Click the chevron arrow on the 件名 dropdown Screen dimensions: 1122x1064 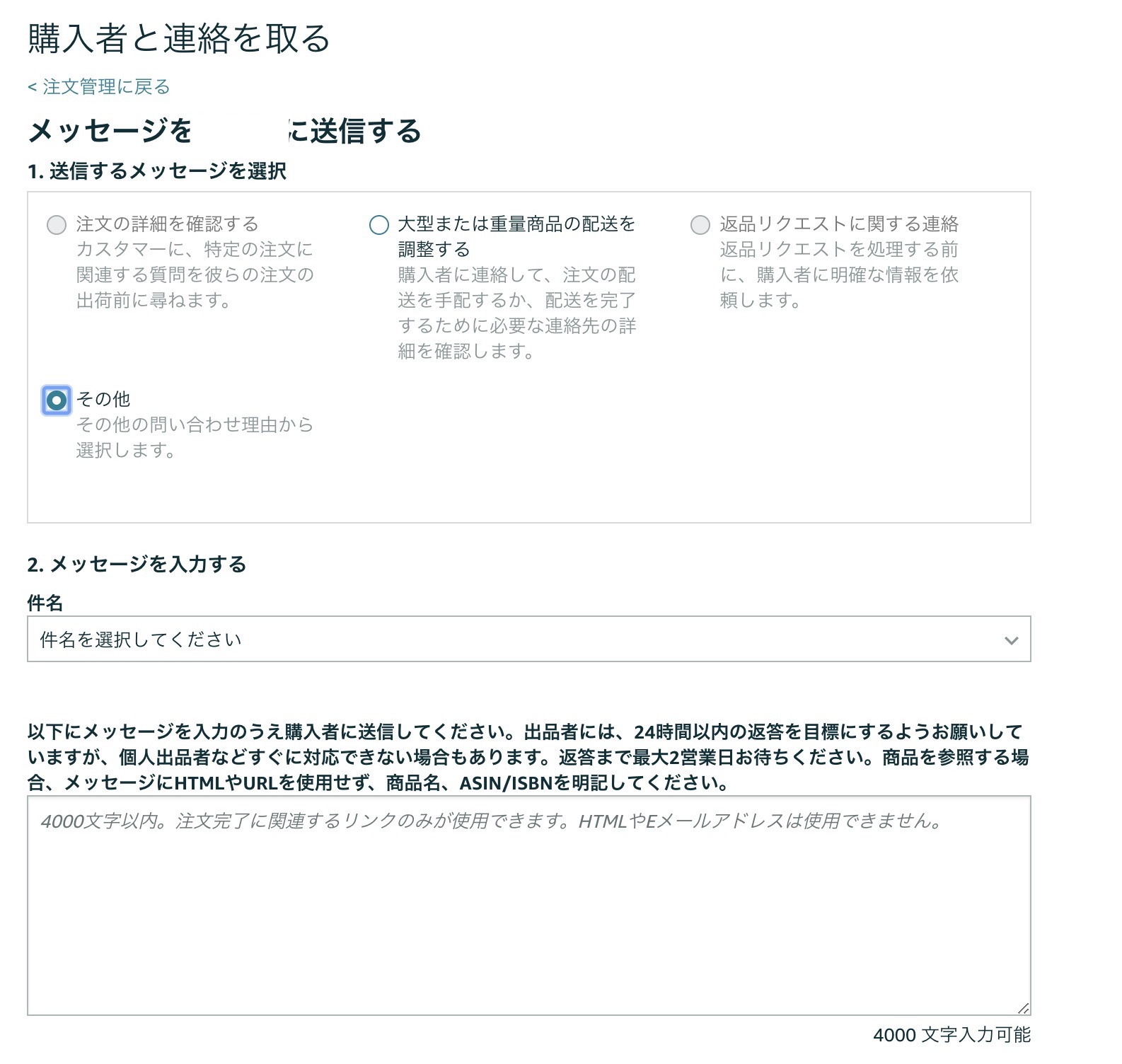pos(1011,640)
